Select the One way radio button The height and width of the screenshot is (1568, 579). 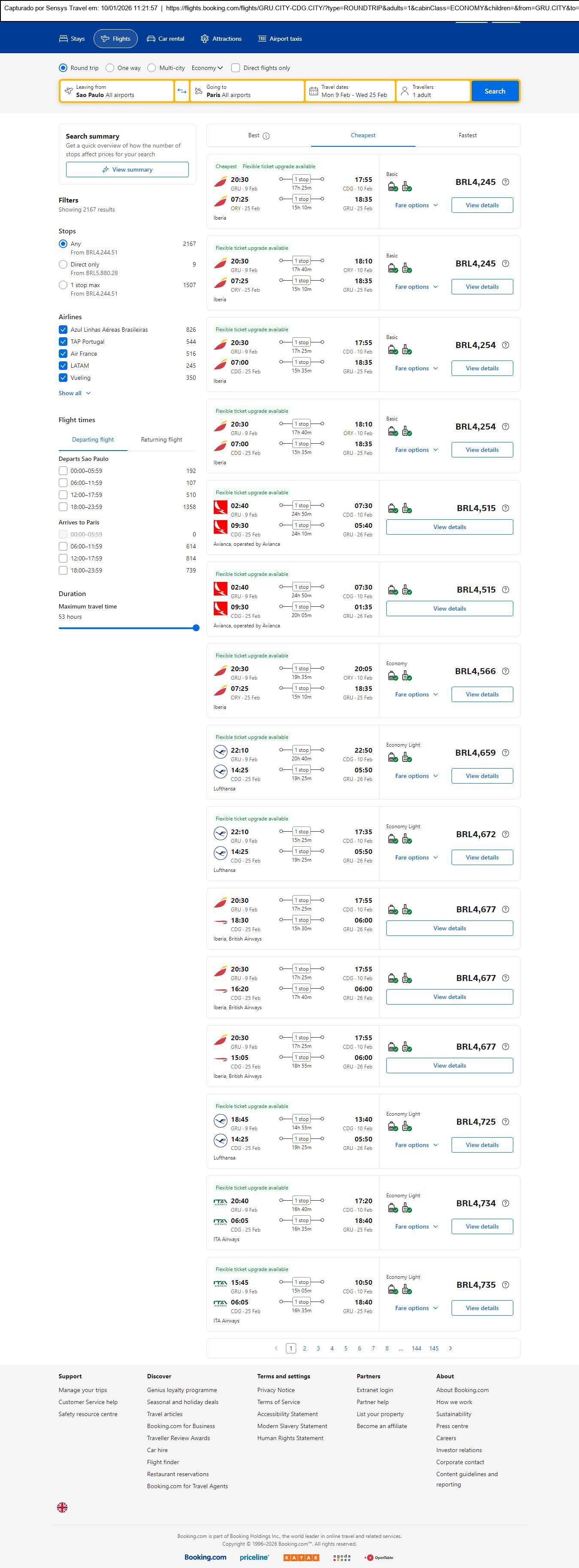[x=110, y=68]
